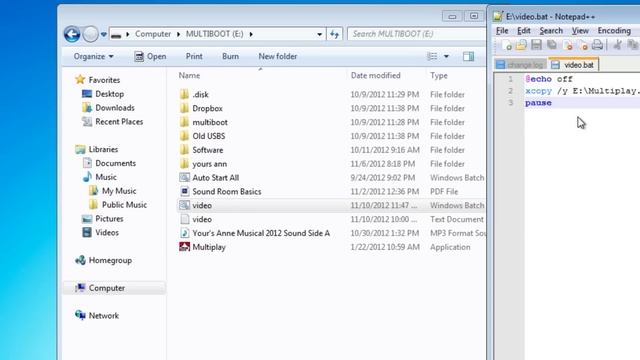Click the MULTIBOOT (E:) breadcrumb segment
The height and width of the screenshot is (360, 640).
coord(215,34)
